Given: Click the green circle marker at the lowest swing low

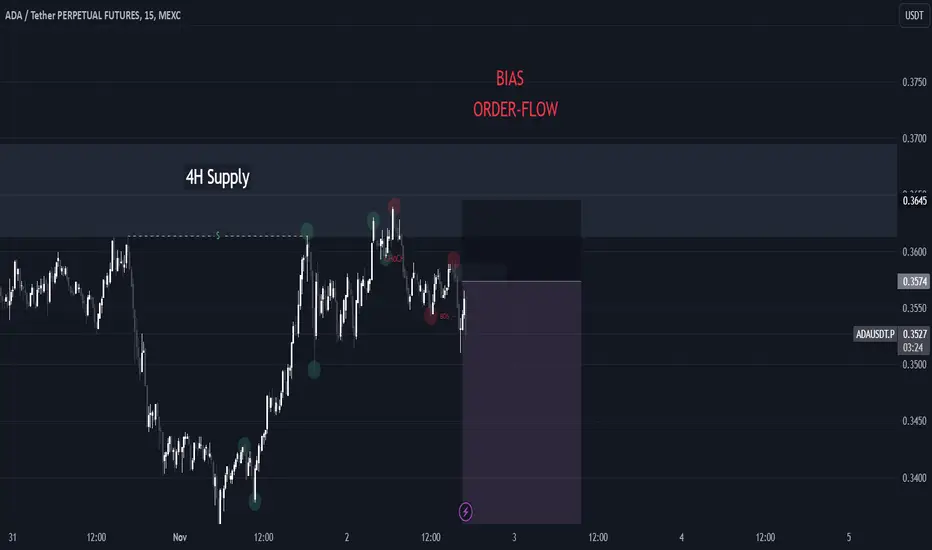Looking at the screenshot, I should click(x=254, y=501).
